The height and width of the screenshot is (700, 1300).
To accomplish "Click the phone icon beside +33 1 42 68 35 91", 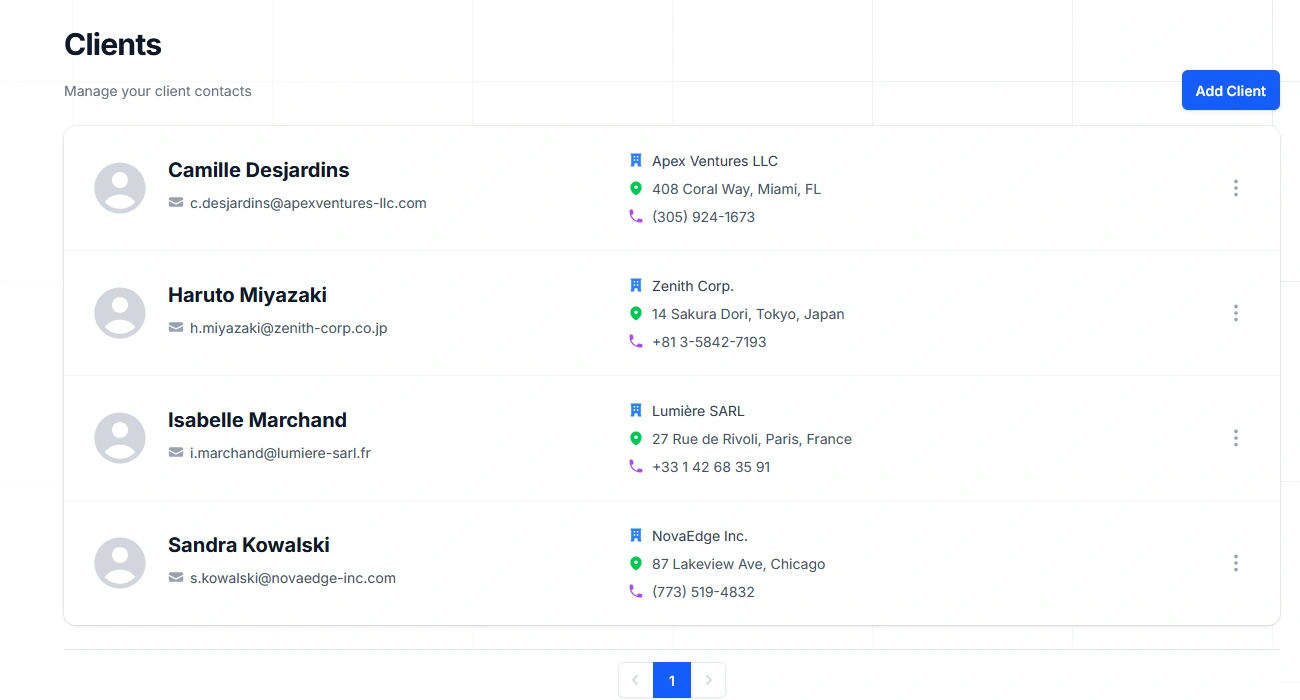I will pos(636,466).
